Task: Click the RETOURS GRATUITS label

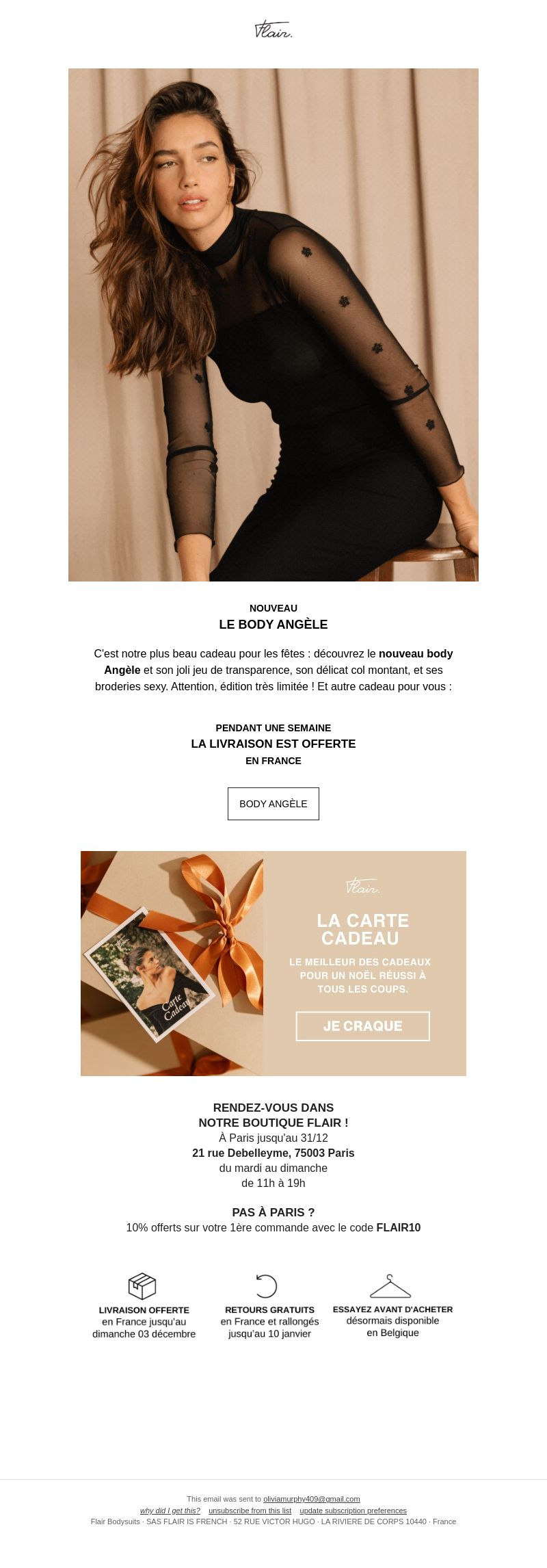Action: click(270, 1309)
